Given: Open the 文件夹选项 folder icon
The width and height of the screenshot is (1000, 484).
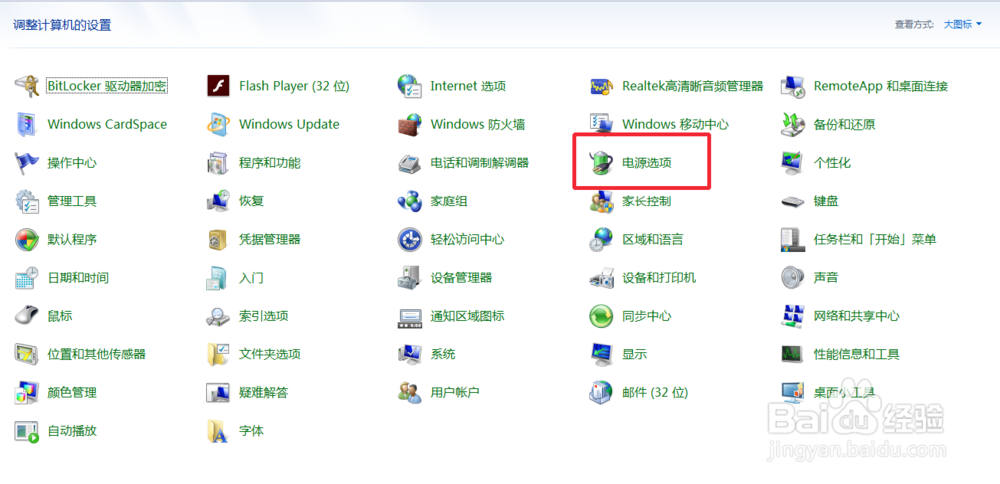Looking at the screenshot, I should [x=218, y=354].
